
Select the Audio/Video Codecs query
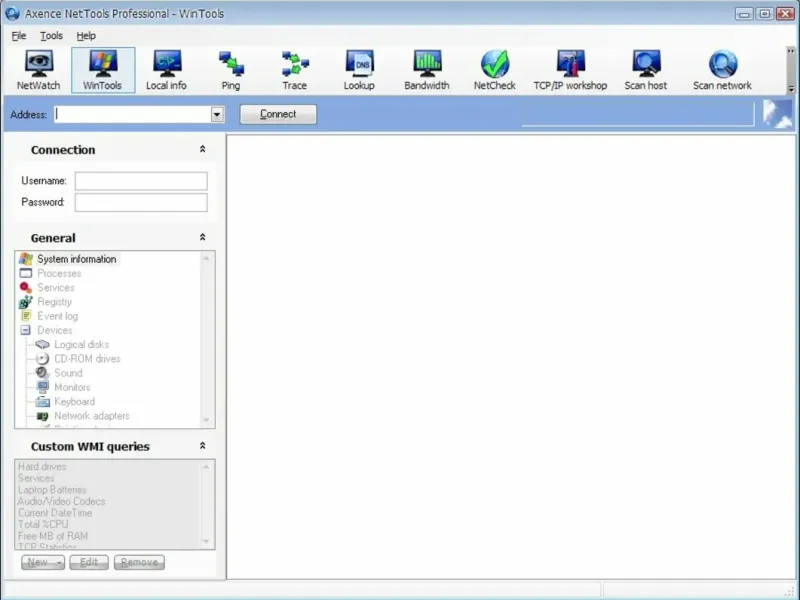click(x=61, y=502)
